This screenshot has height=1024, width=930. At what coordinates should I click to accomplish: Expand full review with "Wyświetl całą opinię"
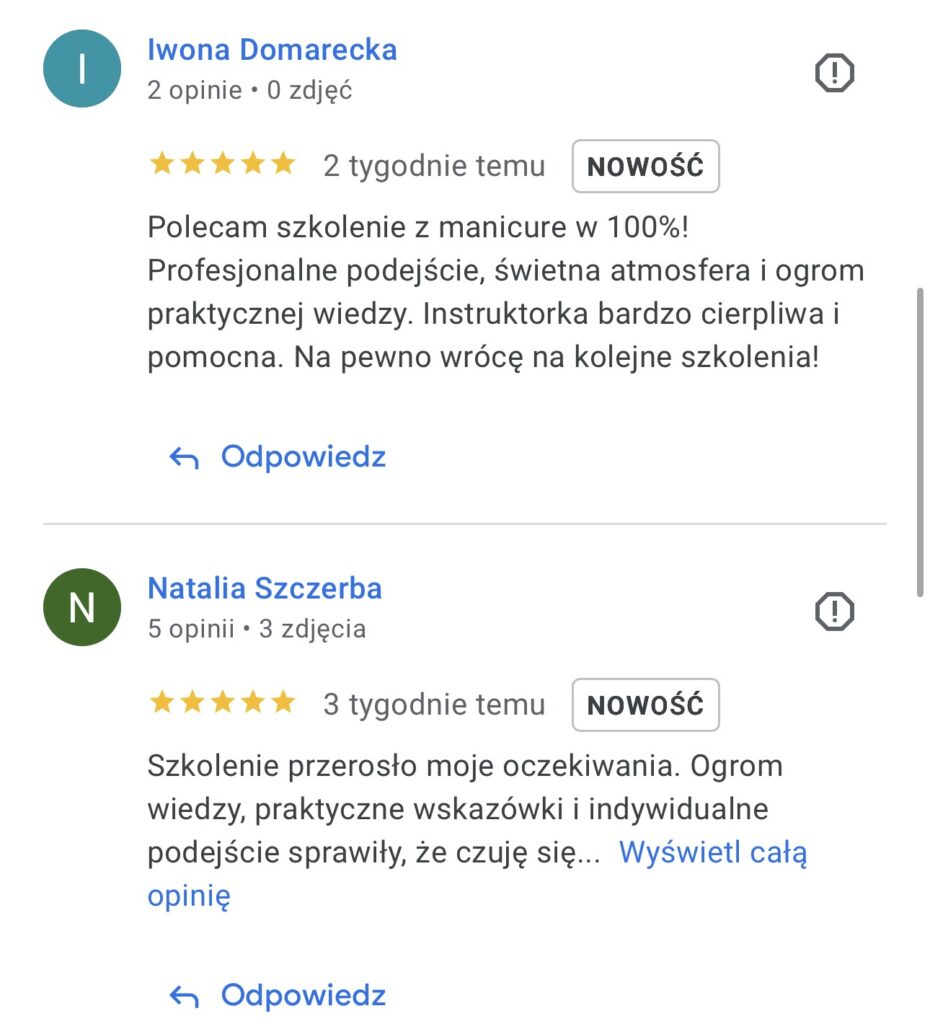(x=712, y=853)
